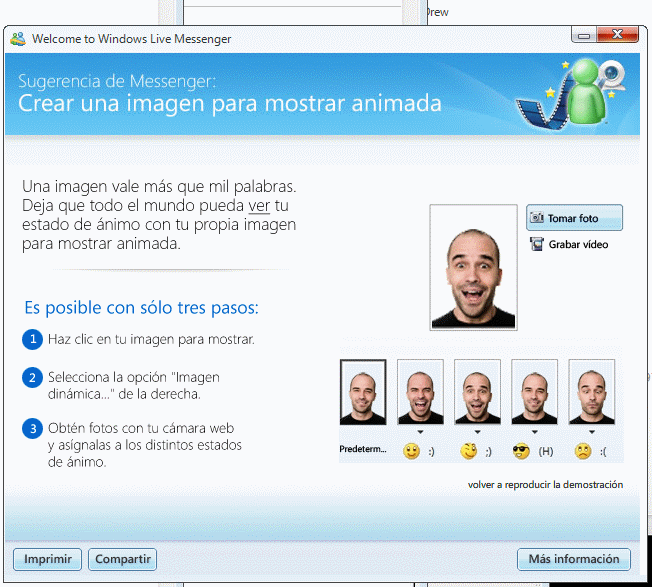
Task: Click the :) text label
Action: click(432, 452)
